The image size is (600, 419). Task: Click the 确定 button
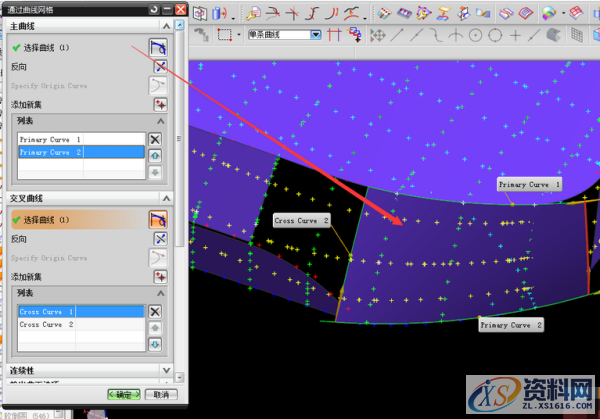pyautogui.click(x=123, y=395)
